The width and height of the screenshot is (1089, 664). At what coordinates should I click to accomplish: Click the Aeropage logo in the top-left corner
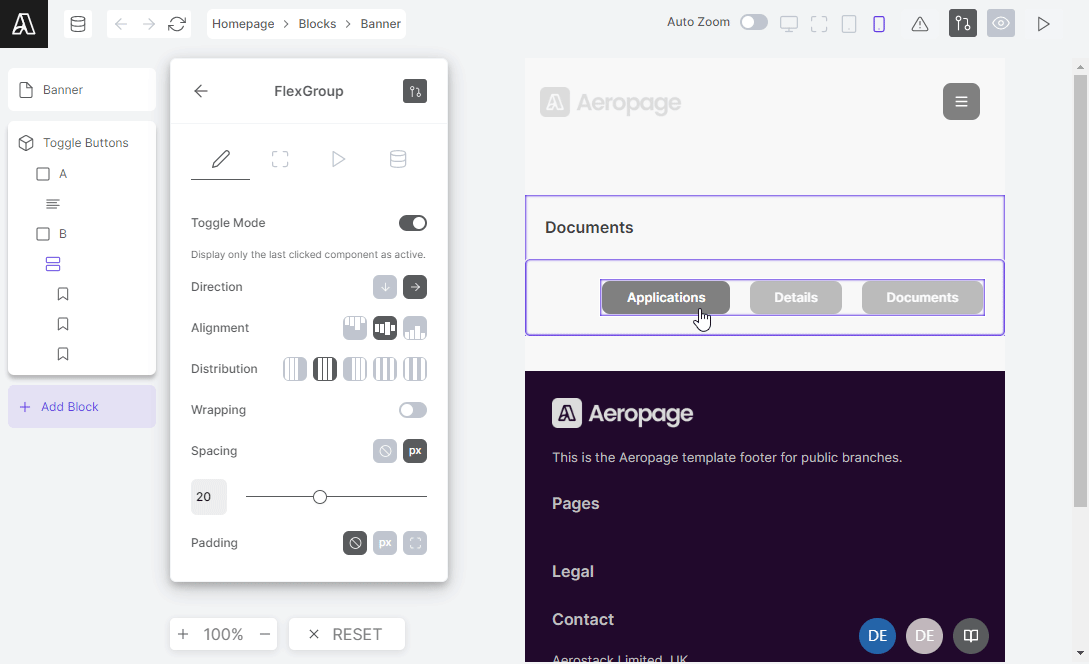(x=24, y=24)
